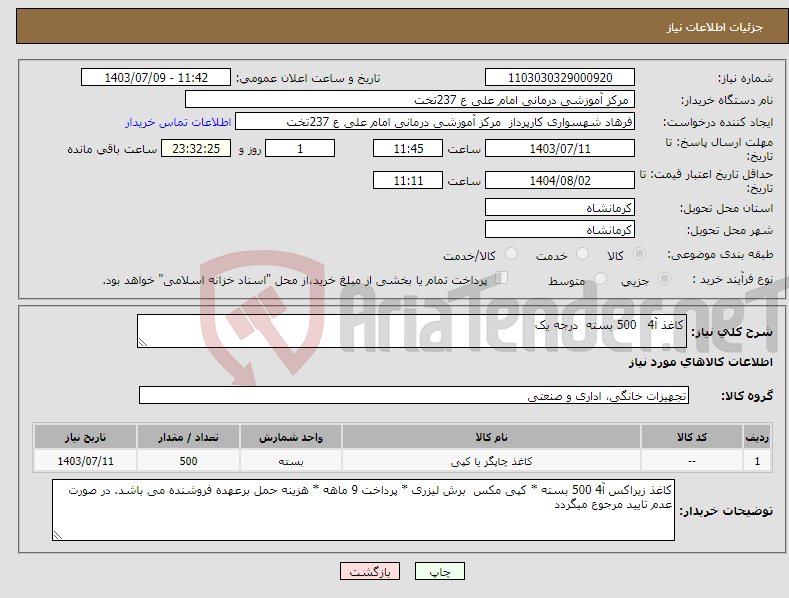Click the تاریخ نیاز column header
The image size is (789, 598).
click(86, 437)
